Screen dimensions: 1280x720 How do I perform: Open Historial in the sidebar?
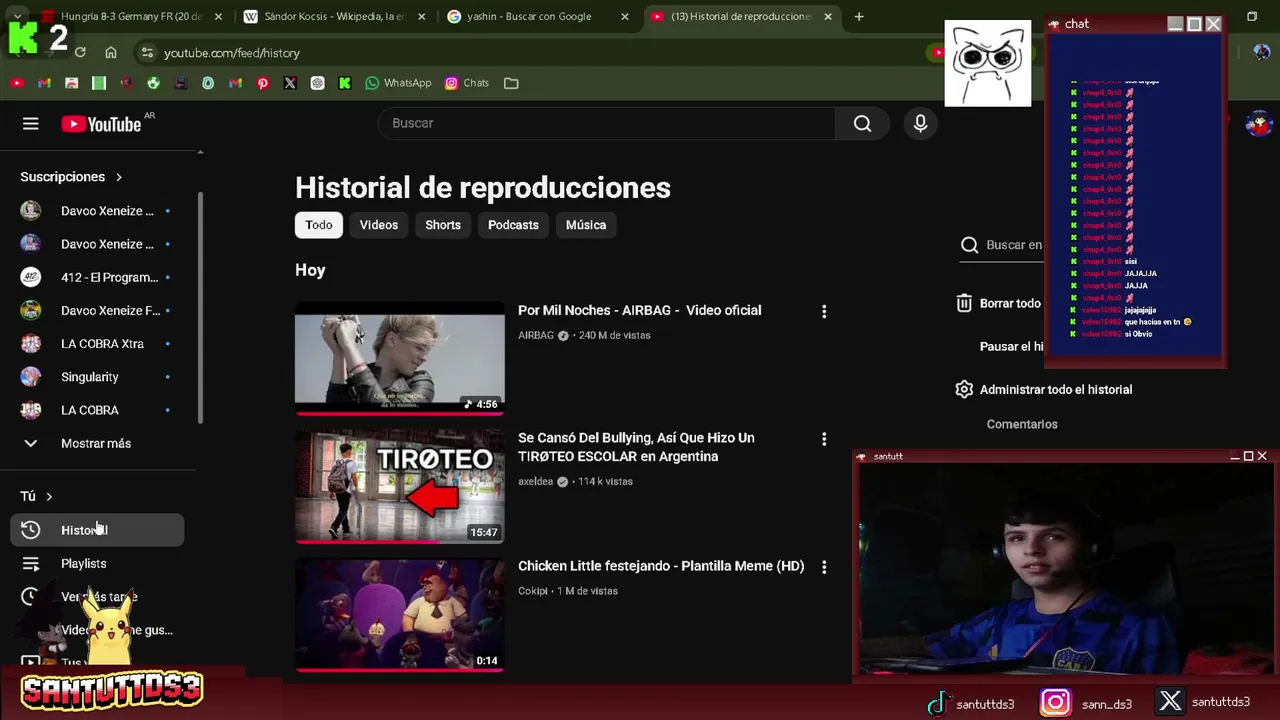97,530
